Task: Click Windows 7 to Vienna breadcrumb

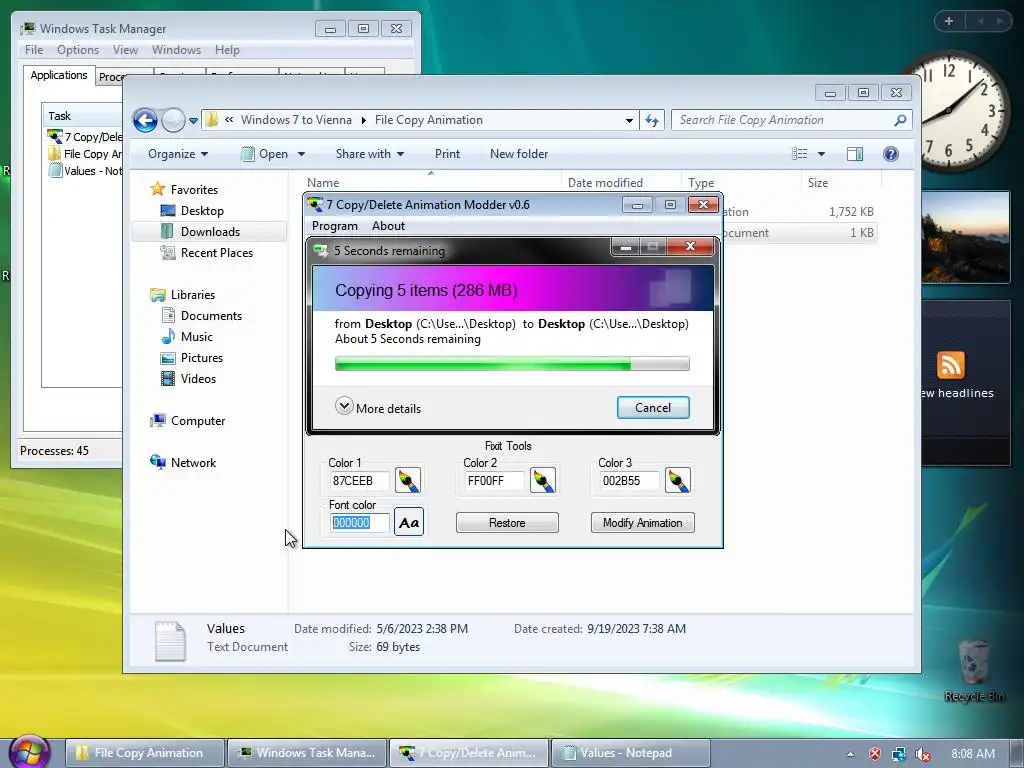Action: [x=296, y=120]
